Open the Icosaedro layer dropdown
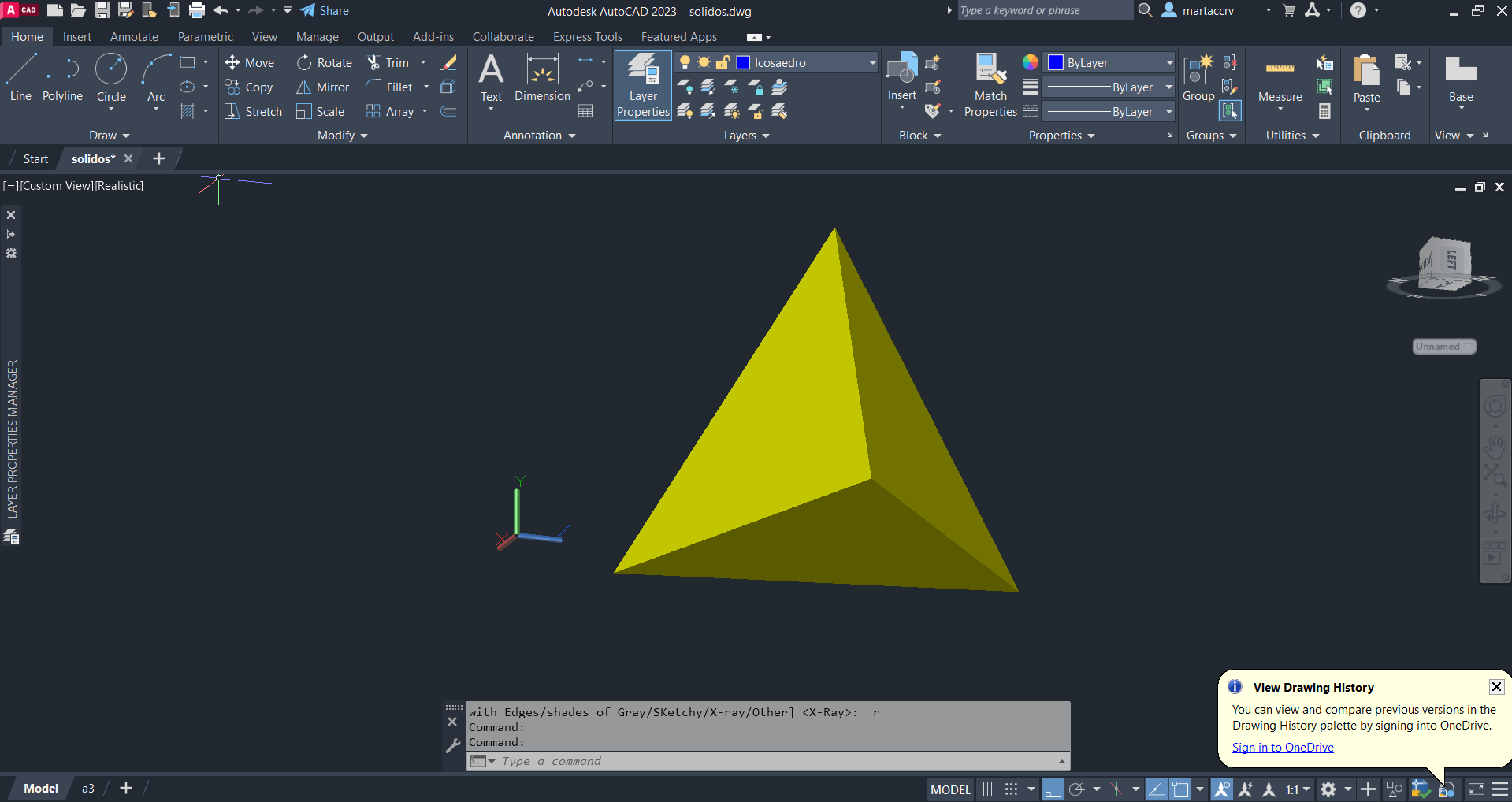 coord(872,63)
